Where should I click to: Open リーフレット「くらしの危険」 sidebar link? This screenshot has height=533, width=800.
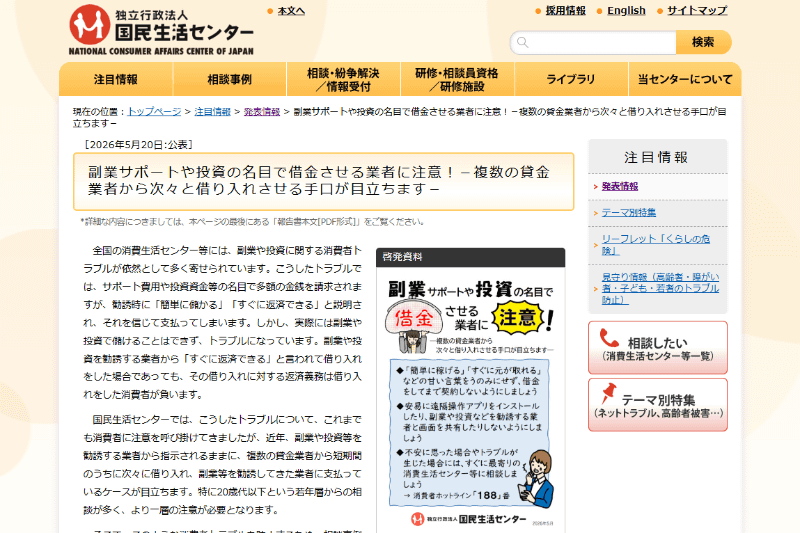pyautogui.click(x=656, y=245)
